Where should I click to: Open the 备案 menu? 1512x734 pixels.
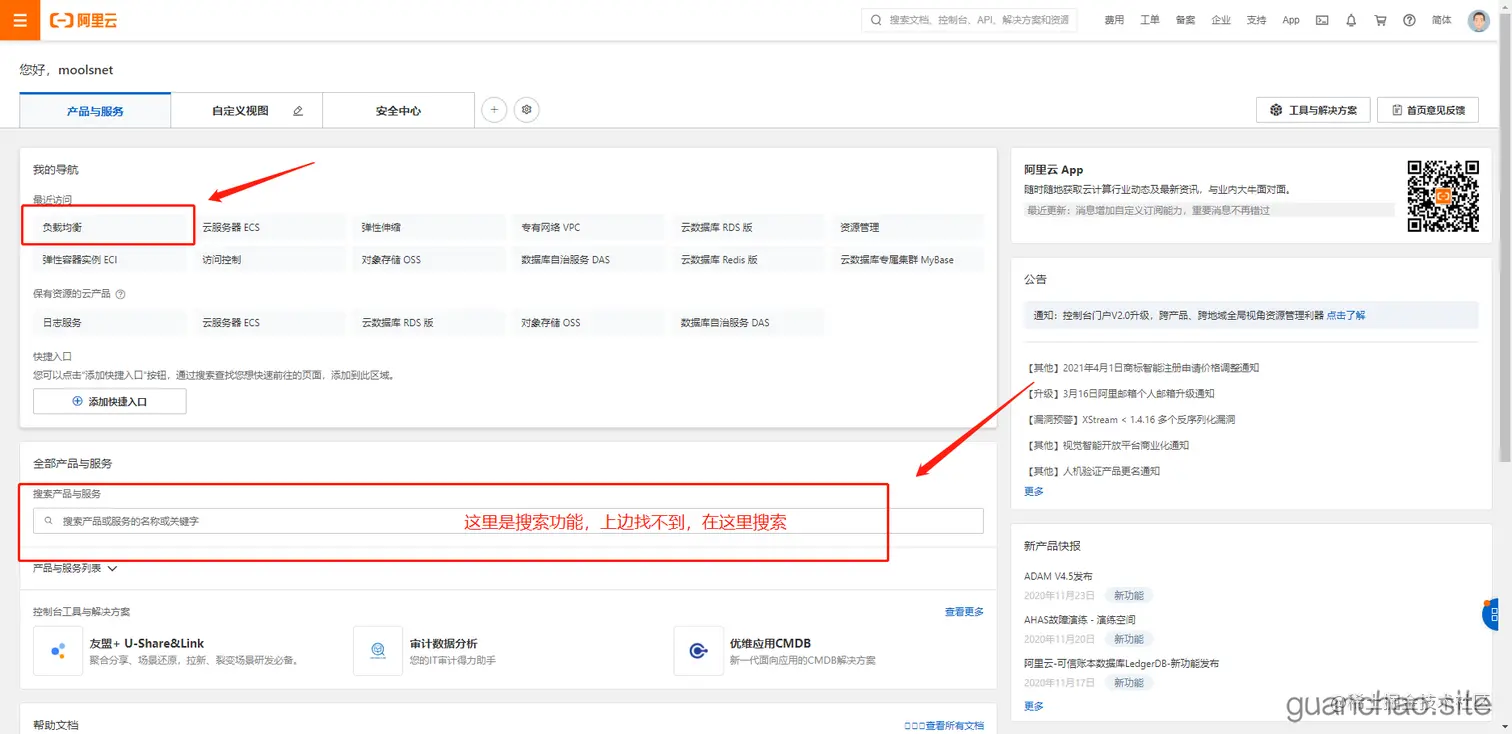coord(1185,20)
